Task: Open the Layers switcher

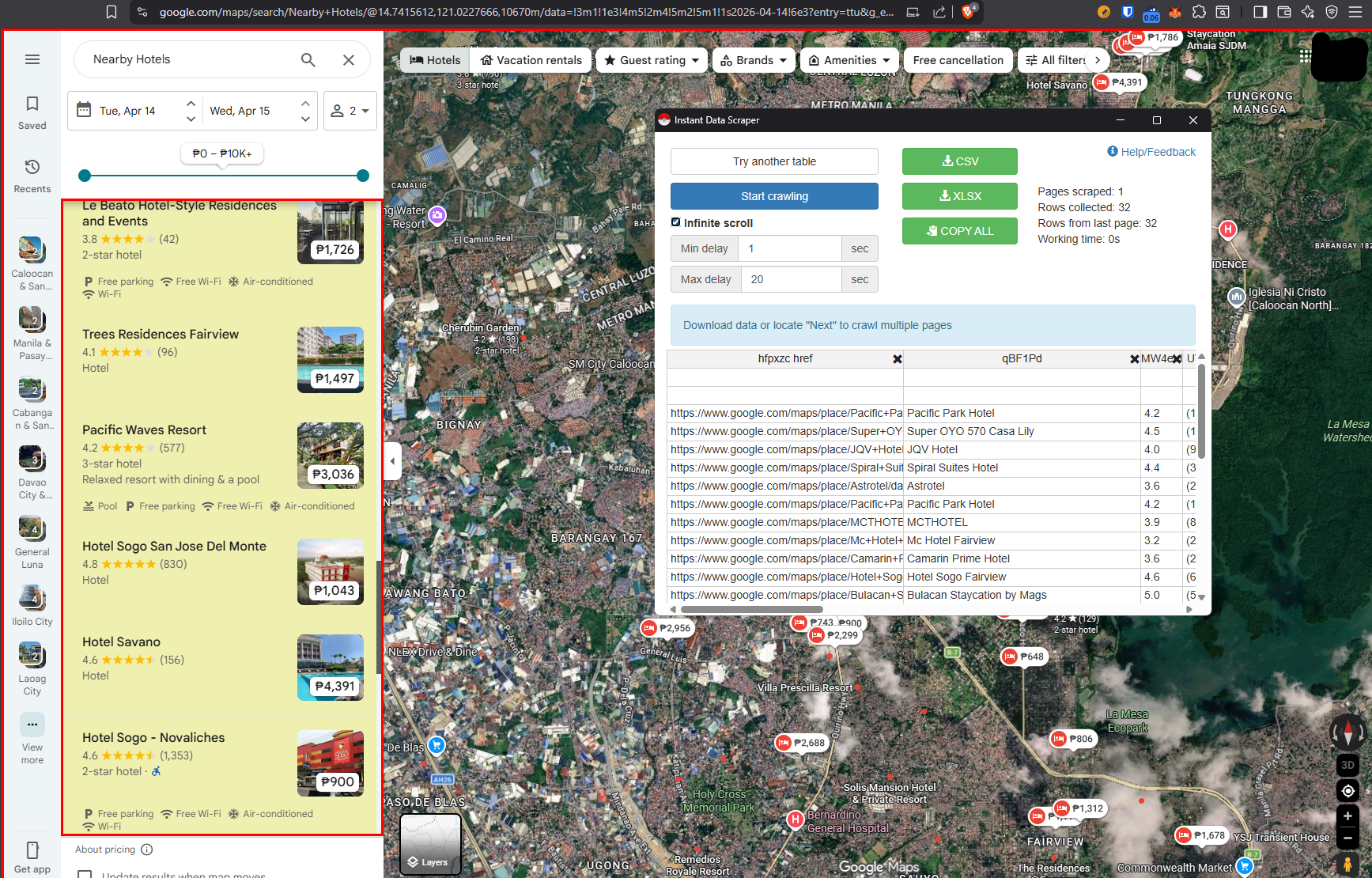Action: [x=429, y=845]
